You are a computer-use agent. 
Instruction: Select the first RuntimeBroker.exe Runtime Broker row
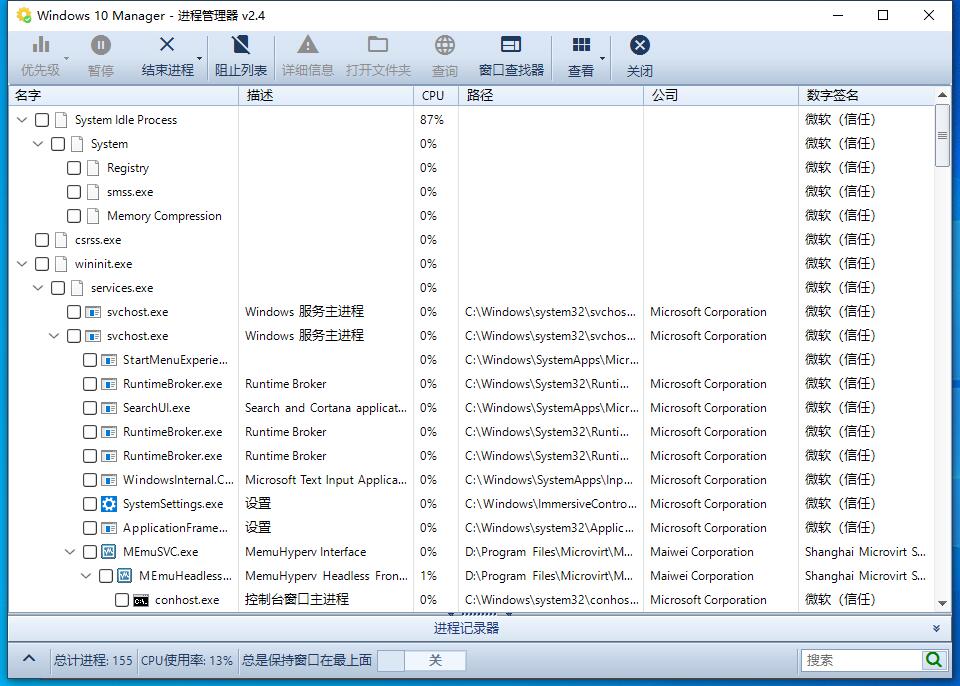471,384
